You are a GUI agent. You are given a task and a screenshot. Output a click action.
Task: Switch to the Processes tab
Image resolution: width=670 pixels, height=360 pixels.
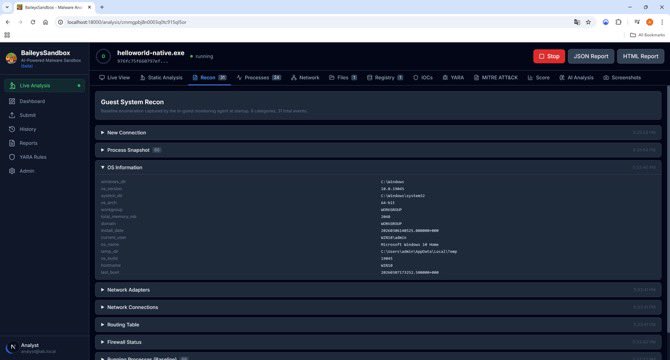point(259,78)
